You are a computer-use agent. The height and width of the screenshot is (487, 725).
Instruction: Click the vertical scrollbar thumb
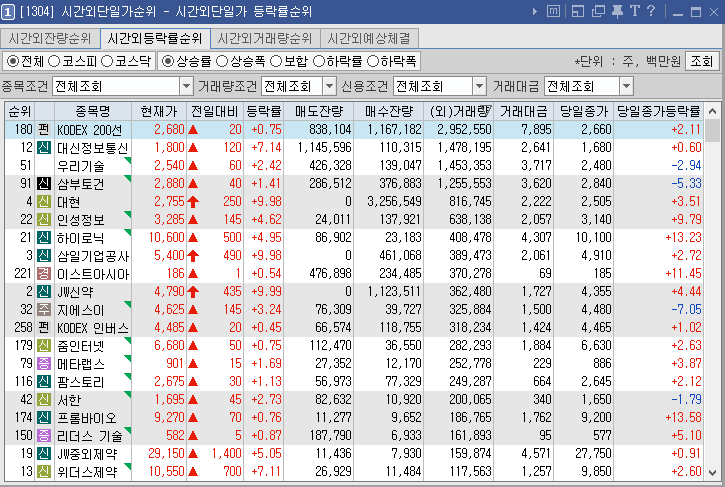[x=713, y=130]
